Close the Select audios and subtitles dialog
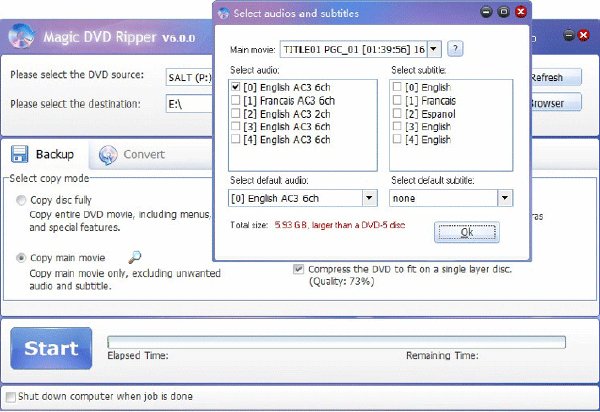 pos(521,12)
